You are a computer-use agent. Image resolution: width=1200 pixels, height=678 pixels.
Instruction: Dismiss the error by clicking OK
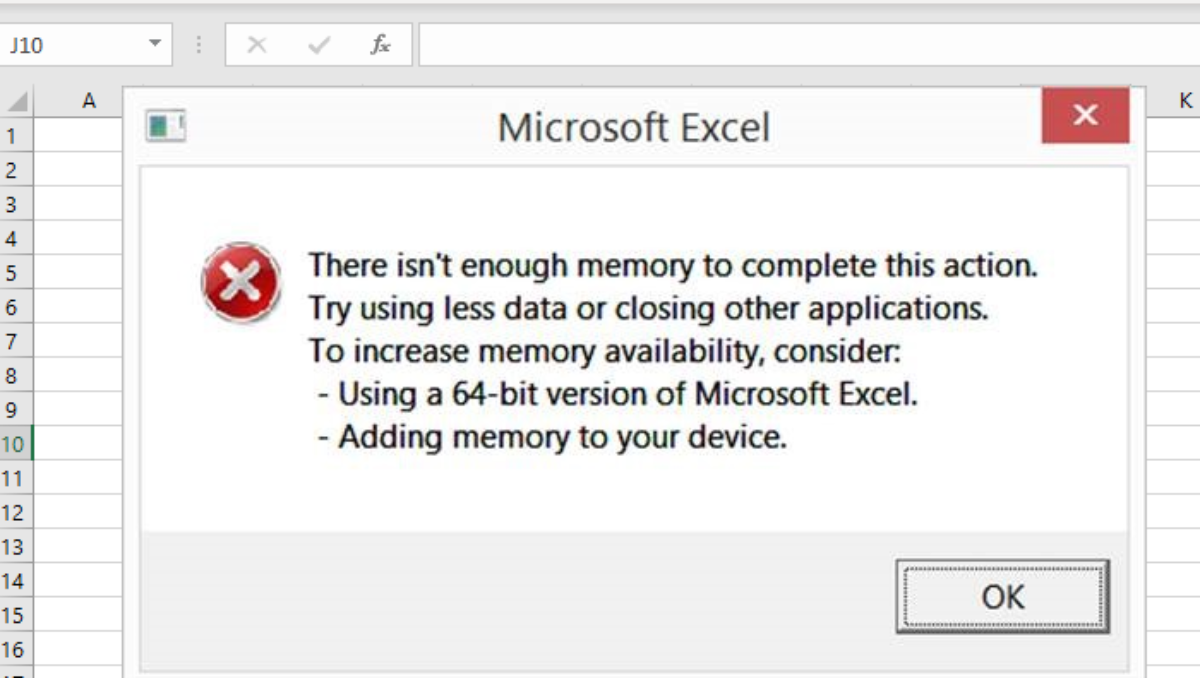pyautogui.click(x=1003, y=596)
